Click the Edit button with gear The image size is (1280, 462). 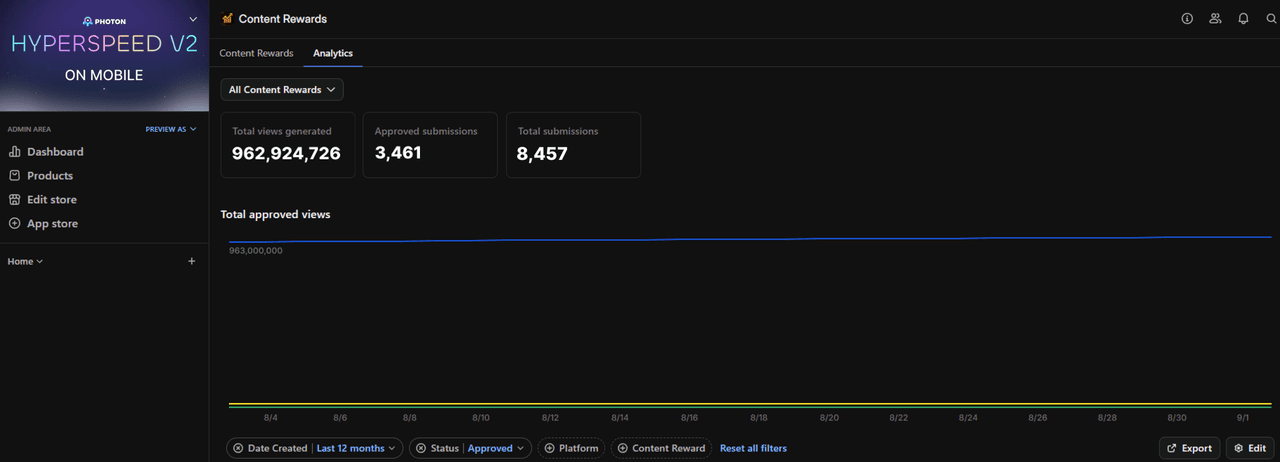[1251, 448]
